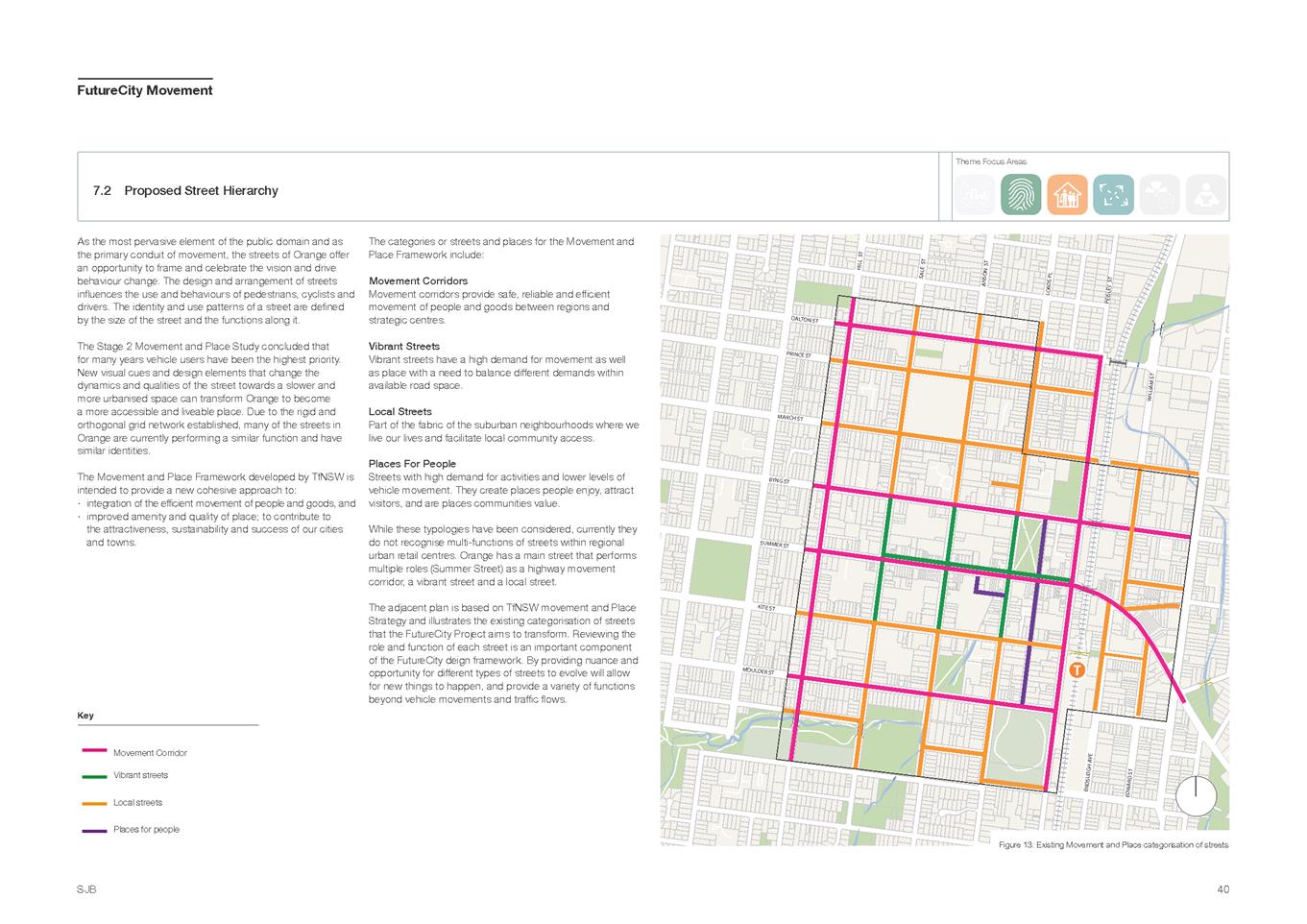Click the SUMMER ST label on map
The width and height of the screenshot is (1307, 924).
click(774, 545)
